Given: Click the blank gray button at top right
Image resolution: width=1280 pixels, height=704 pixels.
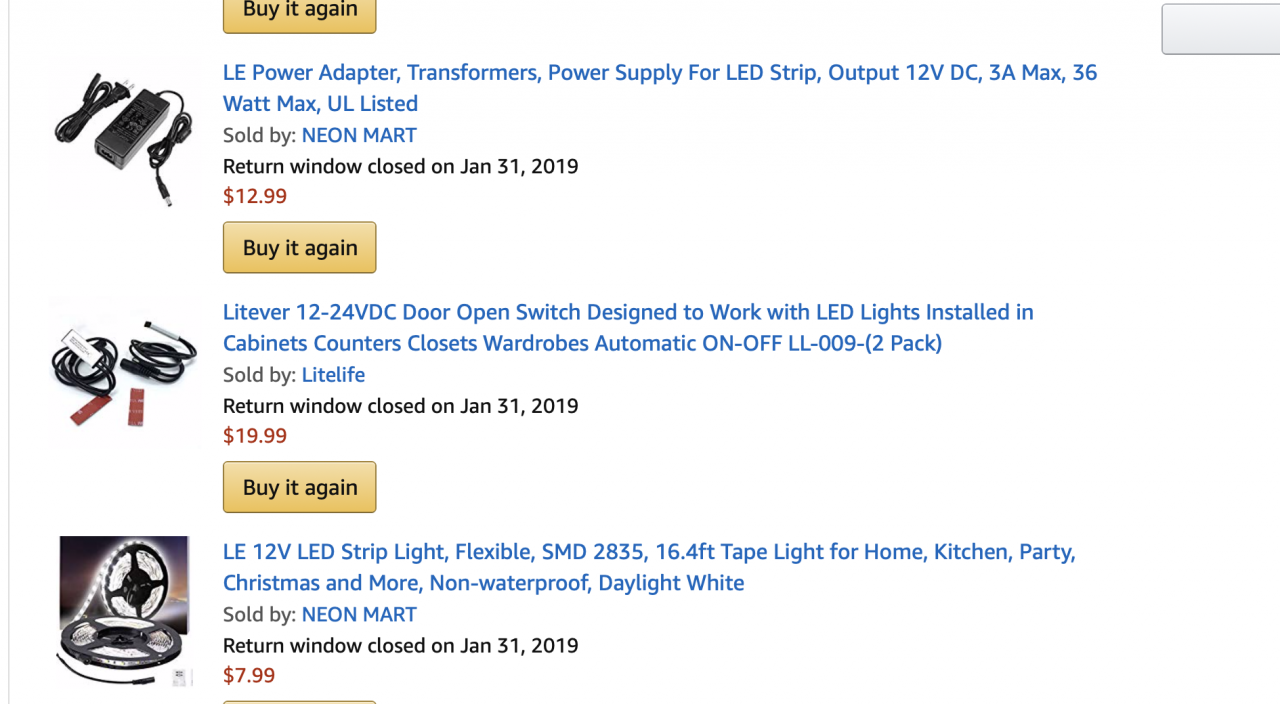Looking at the screenshot, I should tap(1220, 29).
